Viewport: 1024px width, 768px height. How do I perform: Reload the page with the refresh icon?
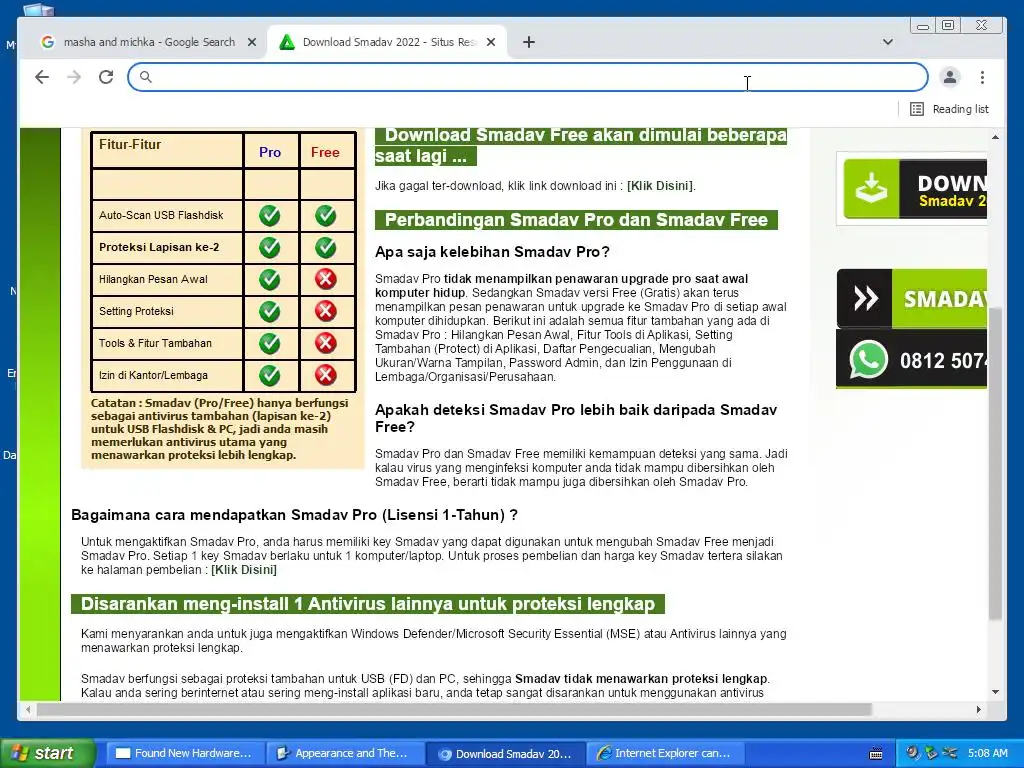[x=106, y=77]
